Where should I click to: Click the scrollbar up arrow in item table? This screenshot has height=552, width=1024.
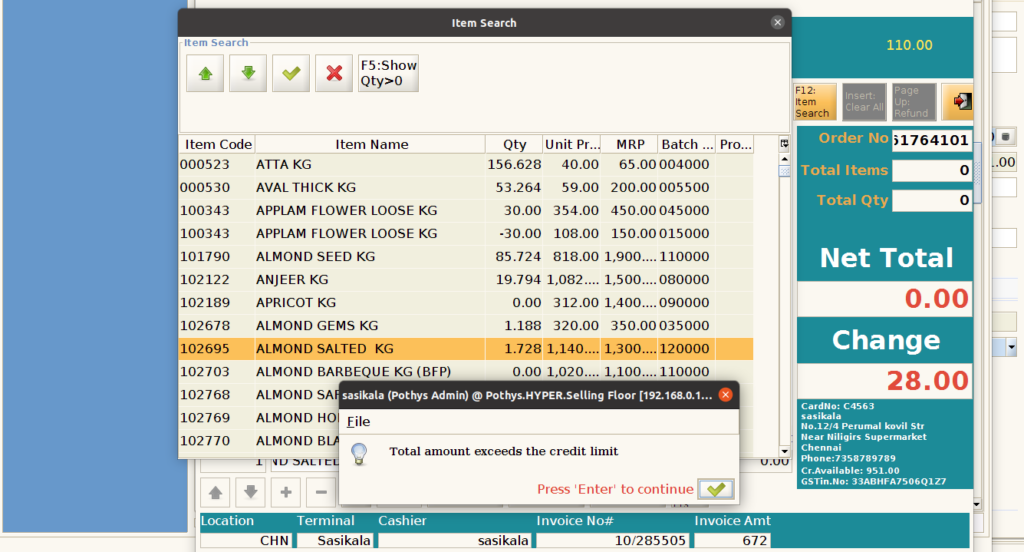click(x=784, y=159)
